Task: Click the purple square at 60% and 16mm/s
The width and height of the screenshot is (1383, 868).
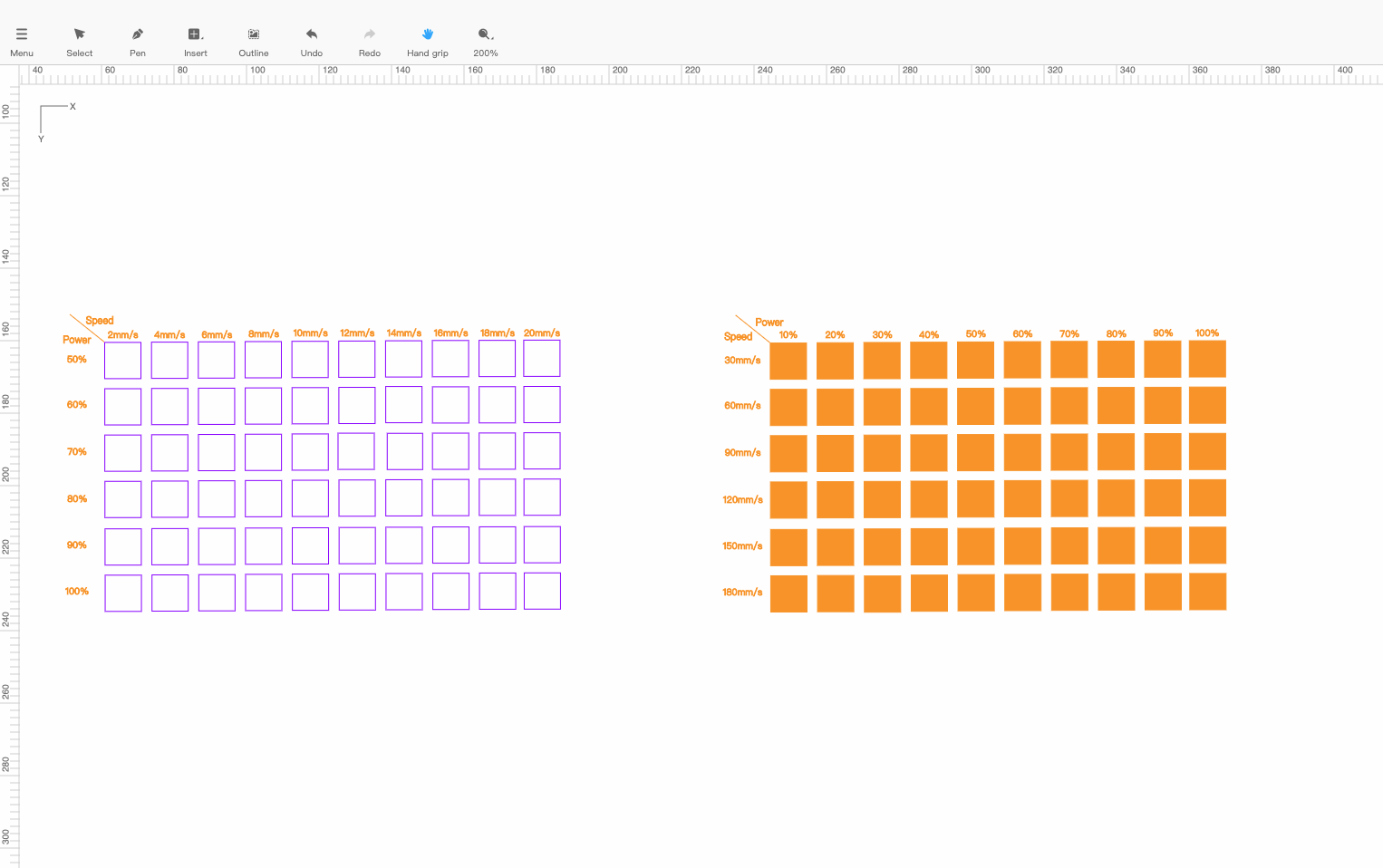Action: 450,405
